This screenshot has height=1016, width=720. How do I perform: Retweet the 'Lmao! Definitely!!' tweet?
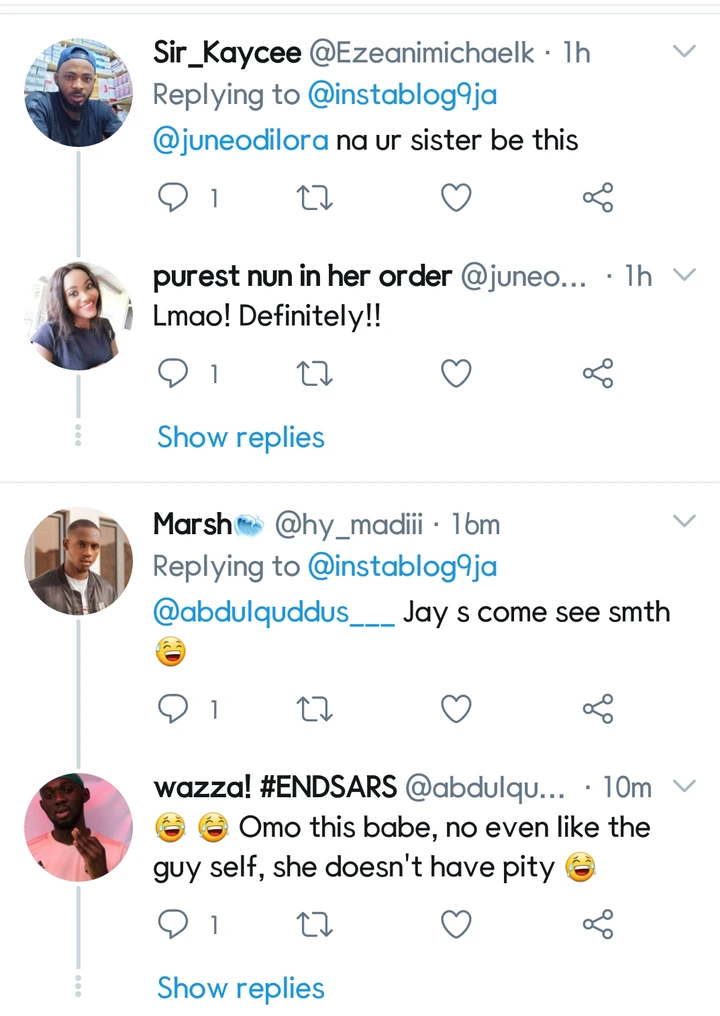coord(316,374)
